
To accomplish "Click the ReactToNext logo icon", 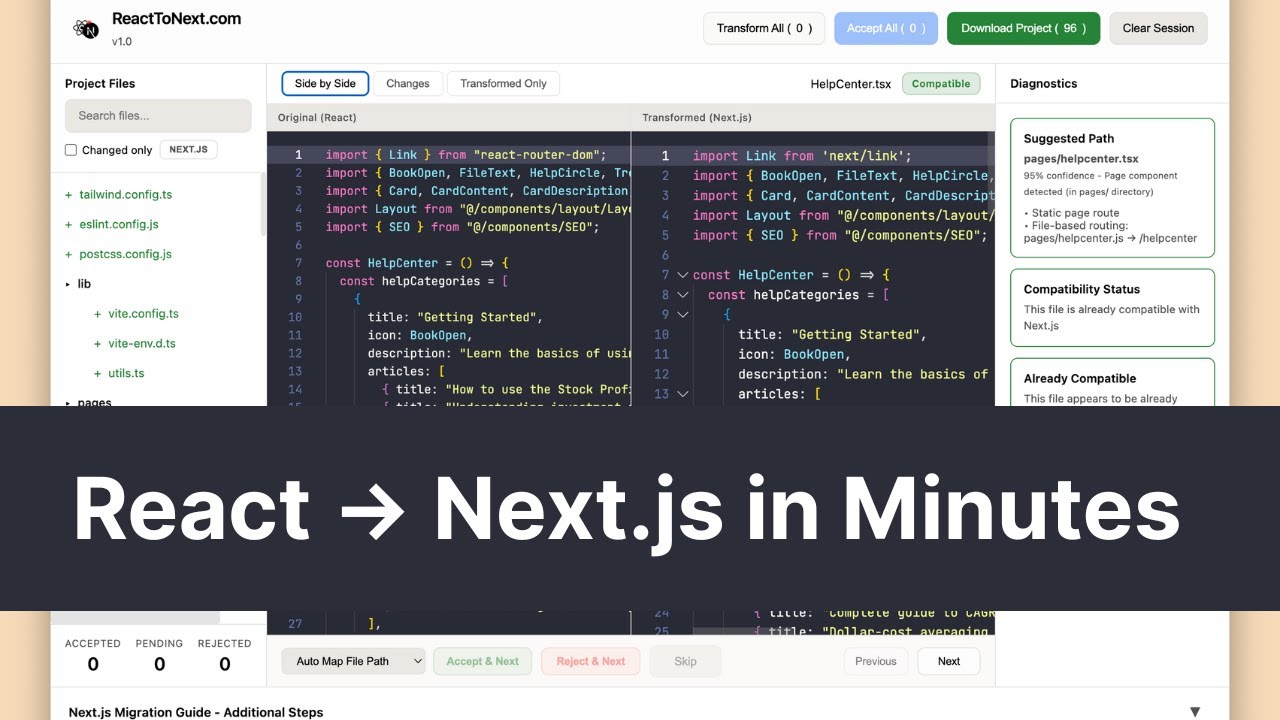I will click(x=87, y=28).
